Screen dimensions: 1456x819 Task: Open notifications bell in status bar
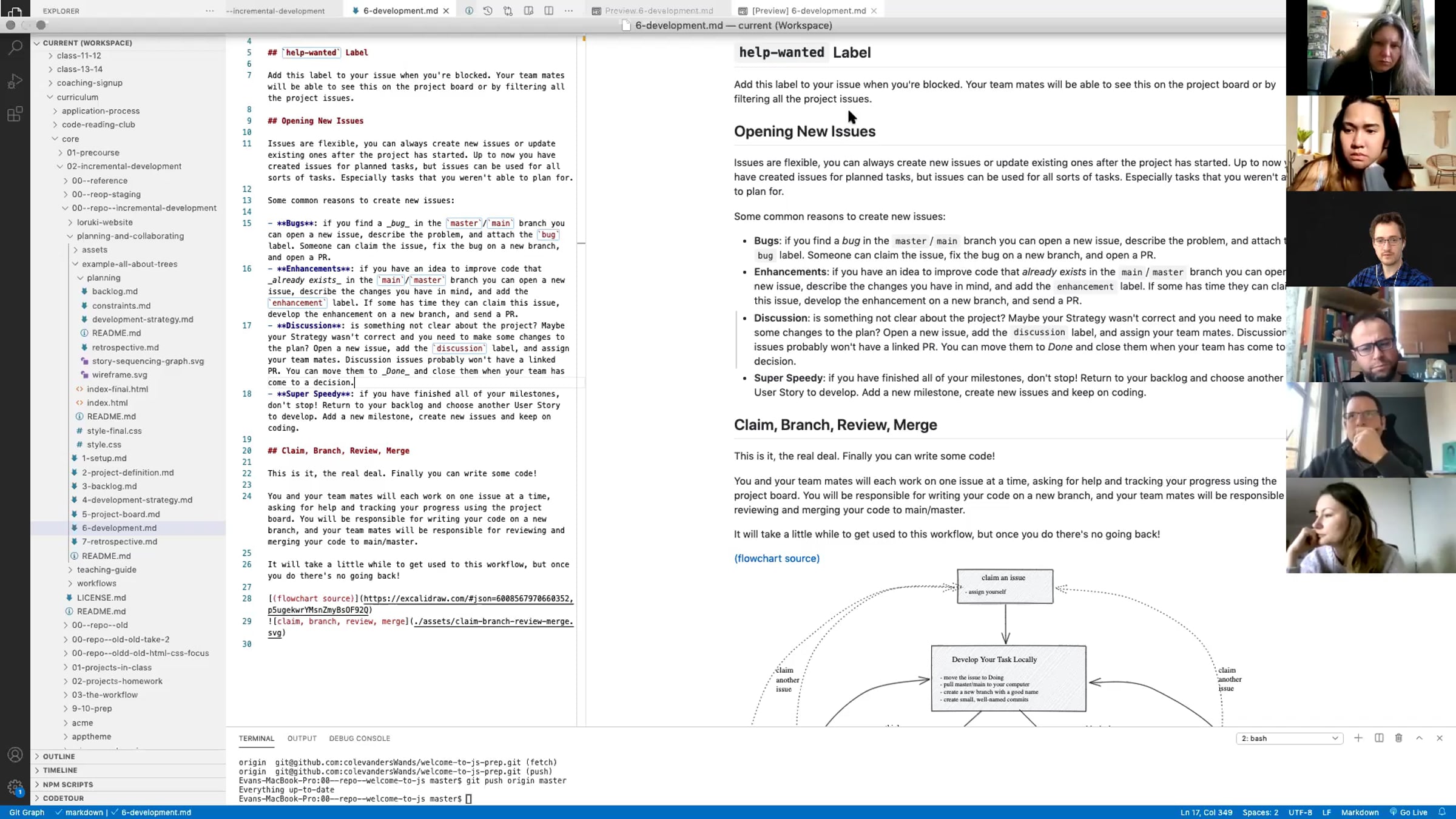[1443, 812]
